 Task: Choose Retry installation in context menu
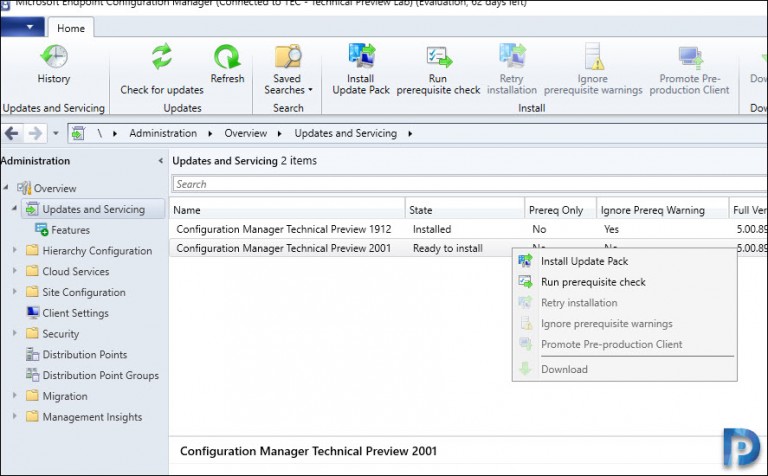[624, 303]
